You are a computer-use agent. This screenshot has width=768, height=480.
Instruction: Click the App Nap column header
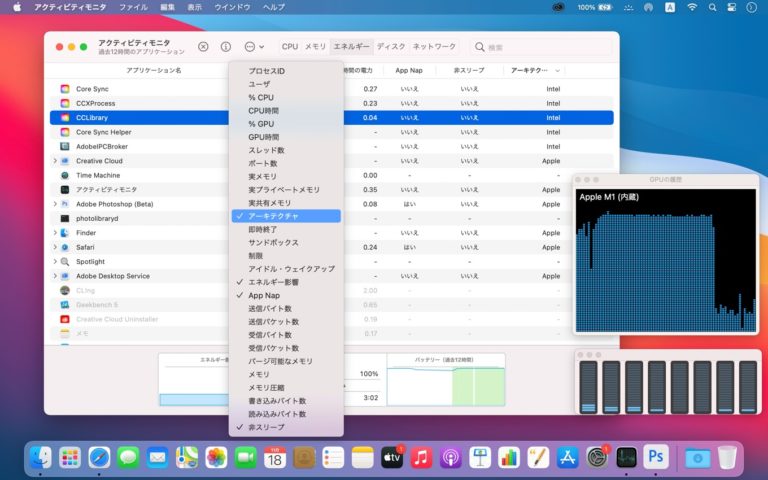(x=408, y=71)
